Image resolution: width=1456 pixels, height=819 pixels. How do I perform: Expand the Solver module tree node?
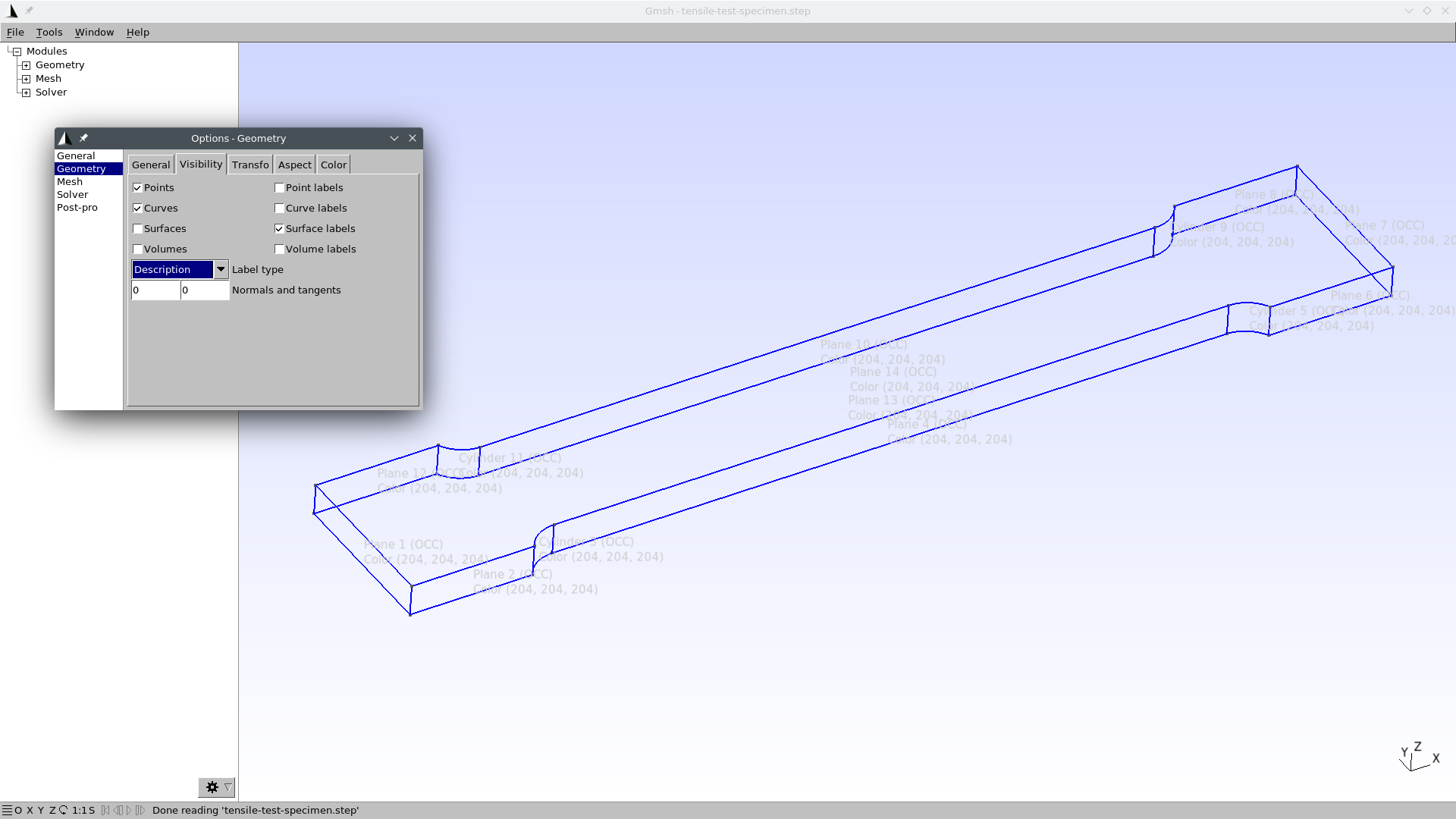[x=27, y=93]
